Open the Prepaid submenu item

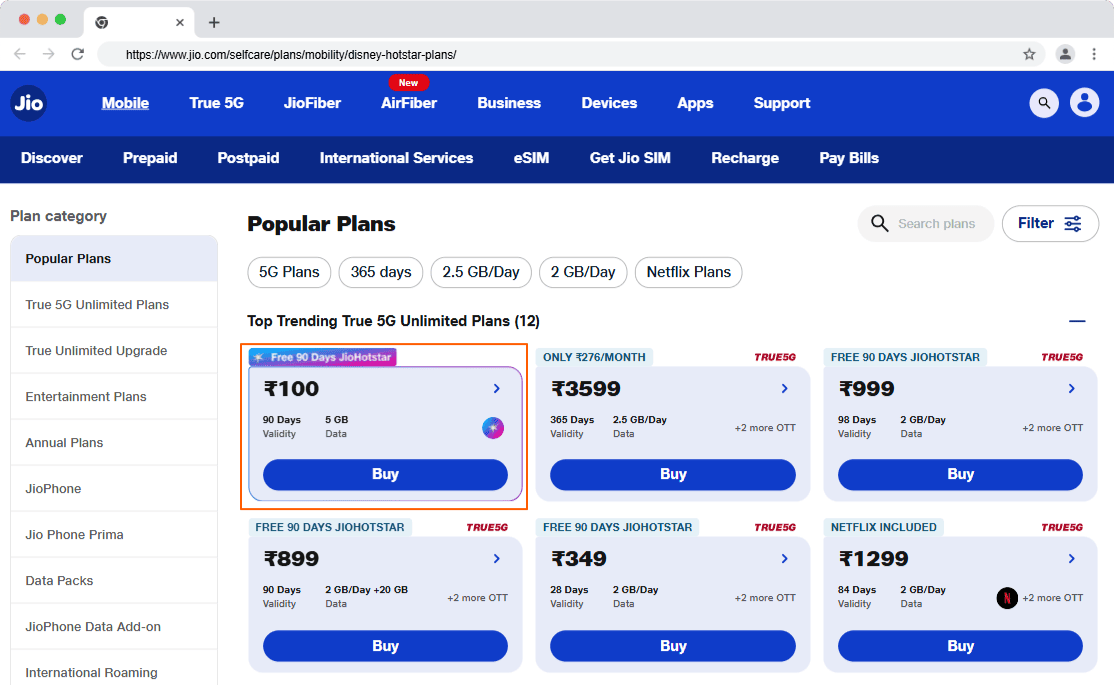[150, 158]
